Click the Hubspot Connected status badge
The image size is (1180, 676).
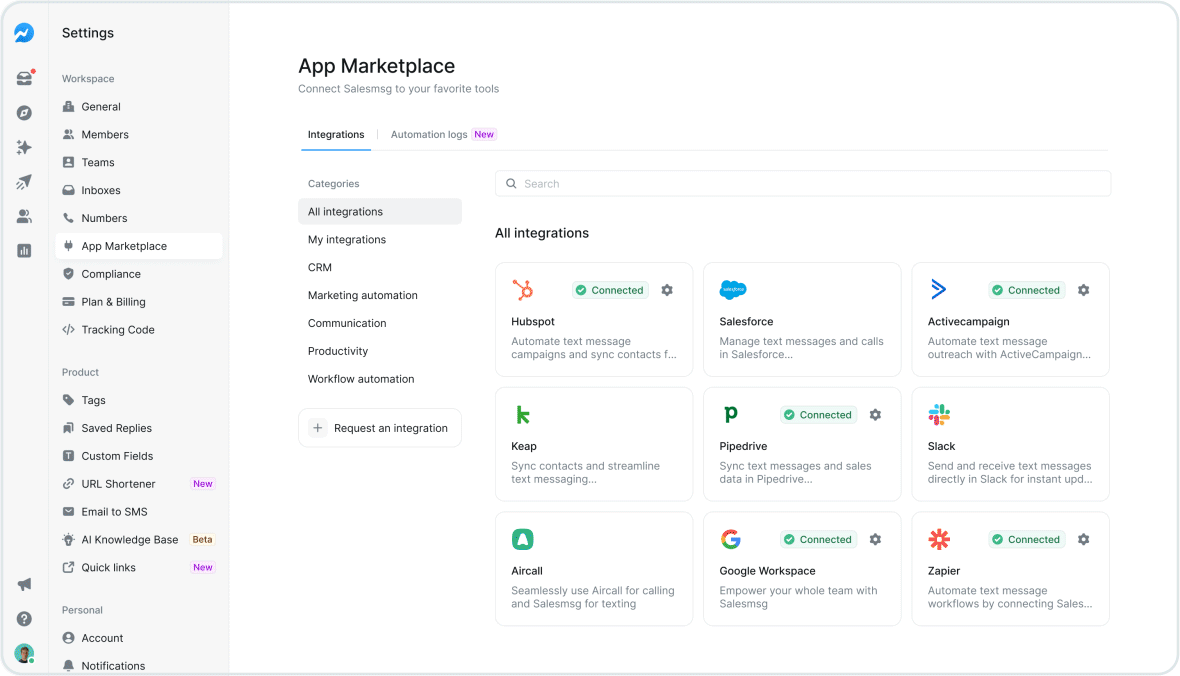(610, 290)
